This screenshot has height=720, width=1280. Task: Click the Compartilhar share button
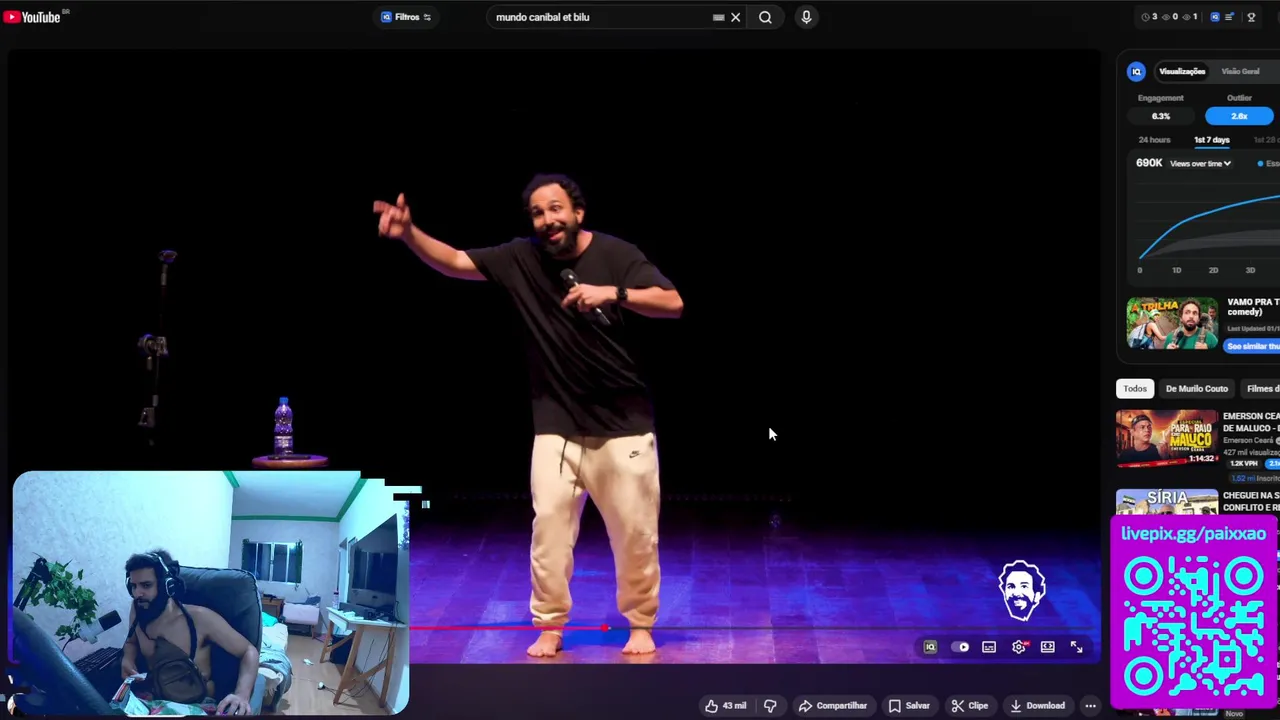[x=832, y=706]
